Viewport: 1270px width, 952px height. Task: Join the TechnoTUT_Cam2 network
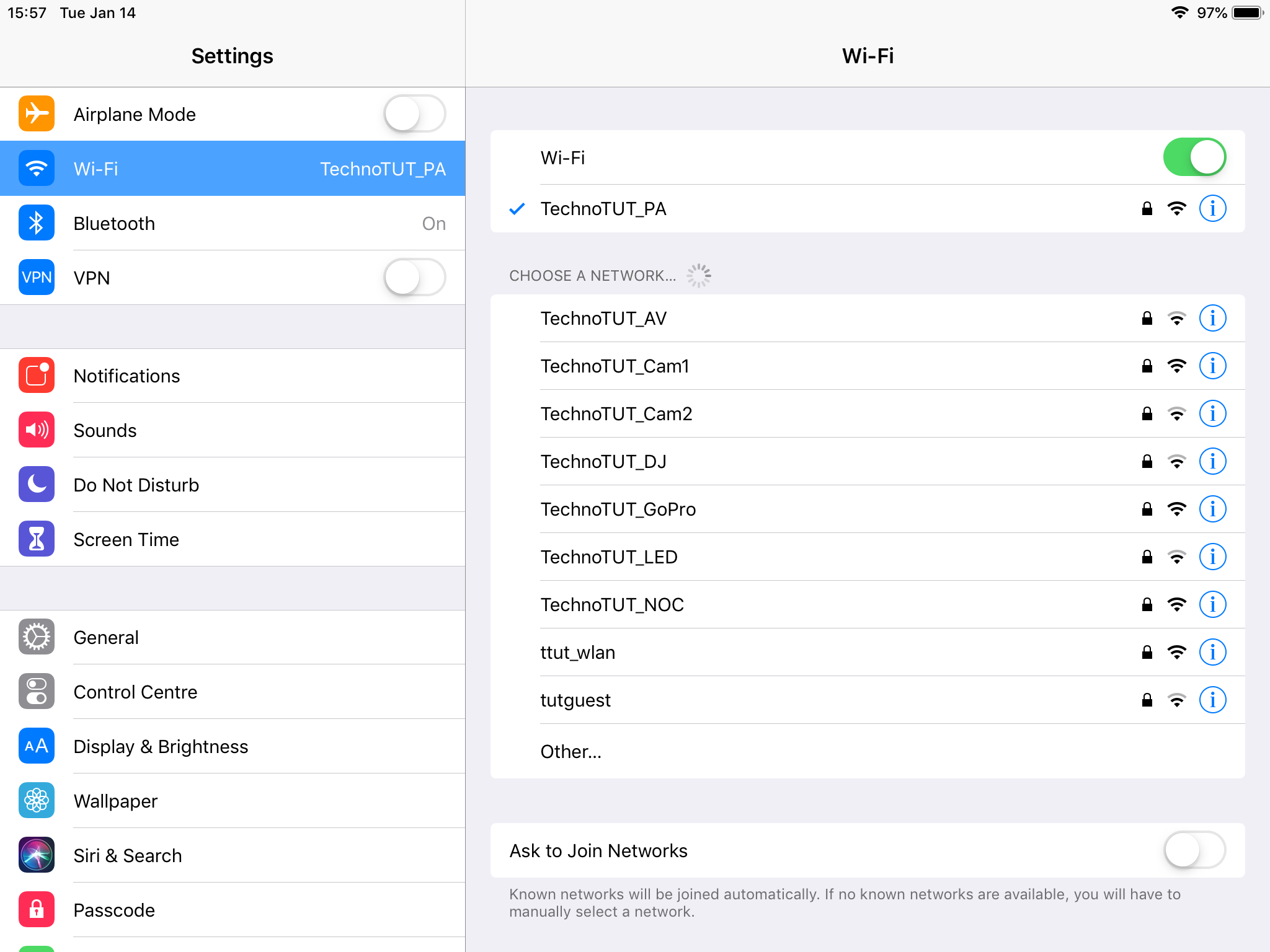point(868,414)
